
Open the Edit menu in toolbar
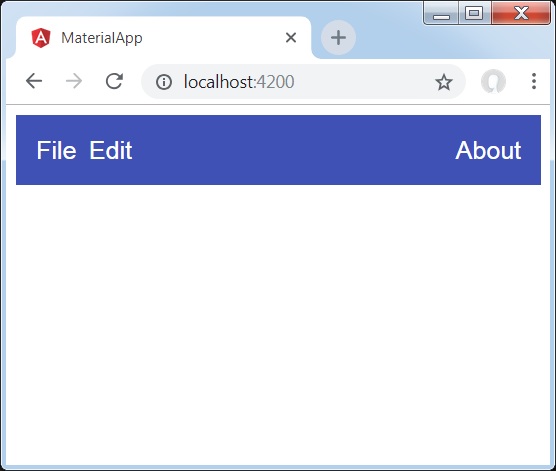111,150
